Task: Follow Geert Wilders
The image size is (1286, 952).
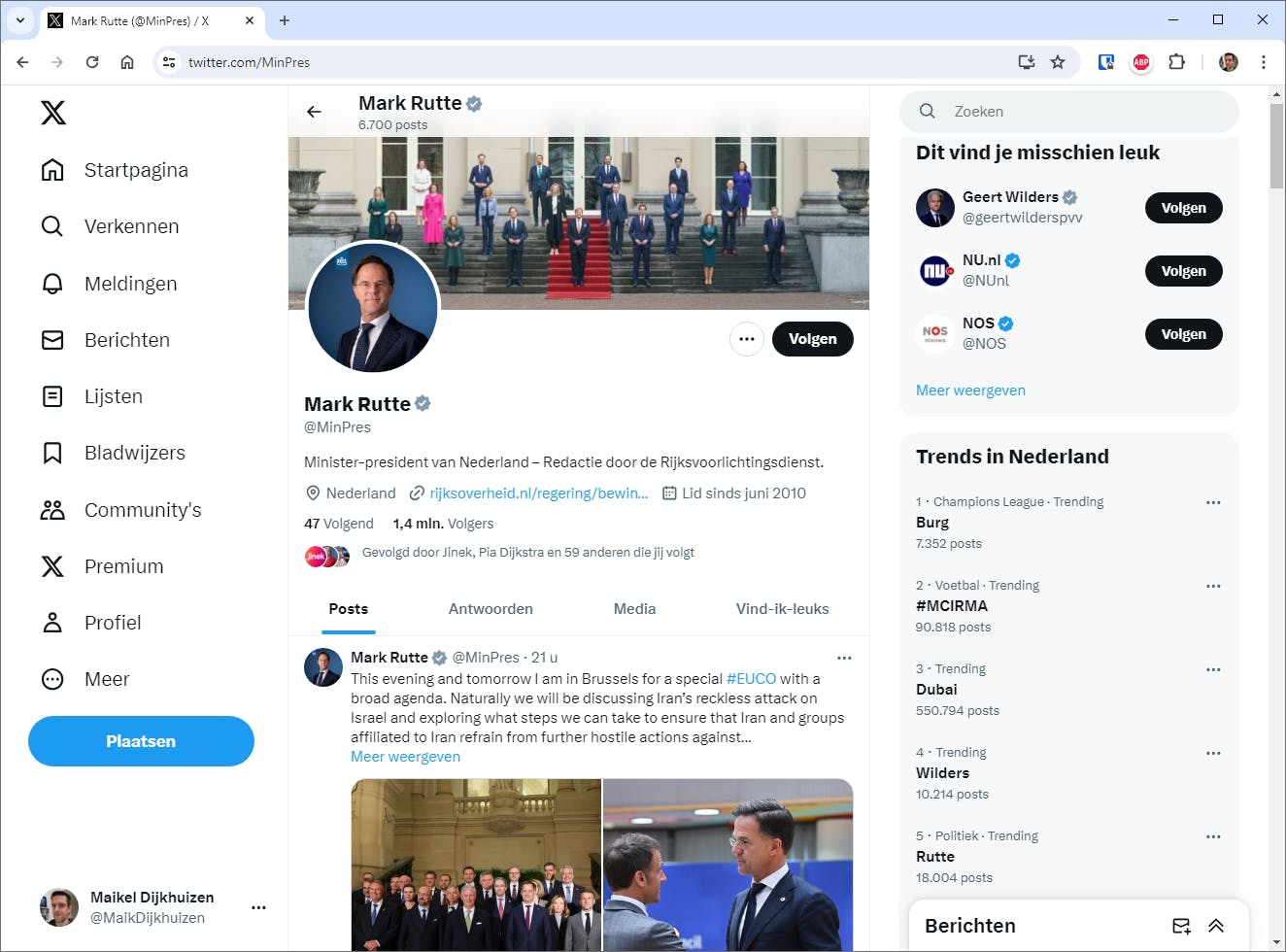Action: [x=1184, y=208]
